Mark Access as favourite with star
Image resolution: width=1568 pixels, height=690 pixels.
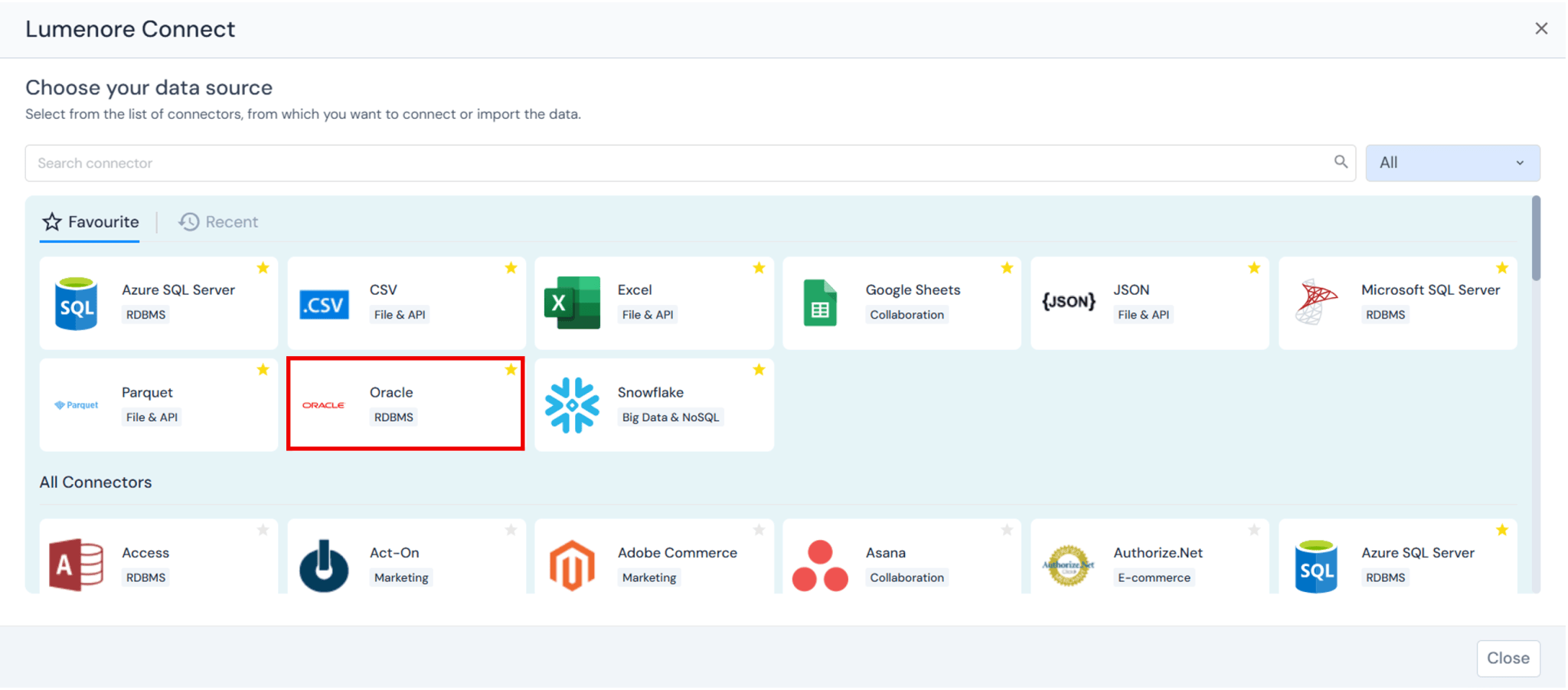coord(263,530)
